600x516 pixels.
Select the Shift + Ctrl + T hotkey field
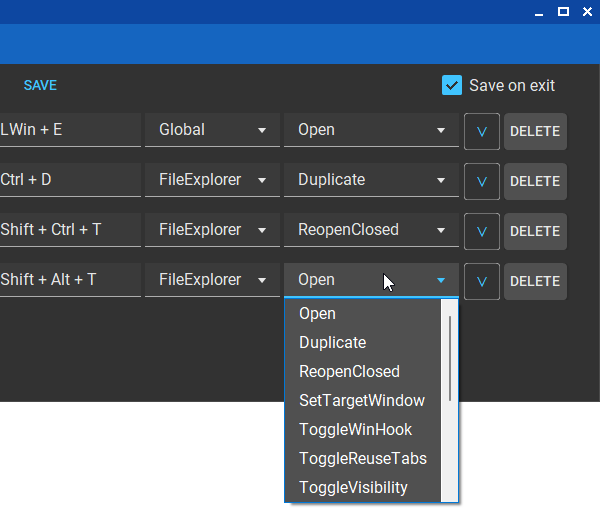coord(70,230)
